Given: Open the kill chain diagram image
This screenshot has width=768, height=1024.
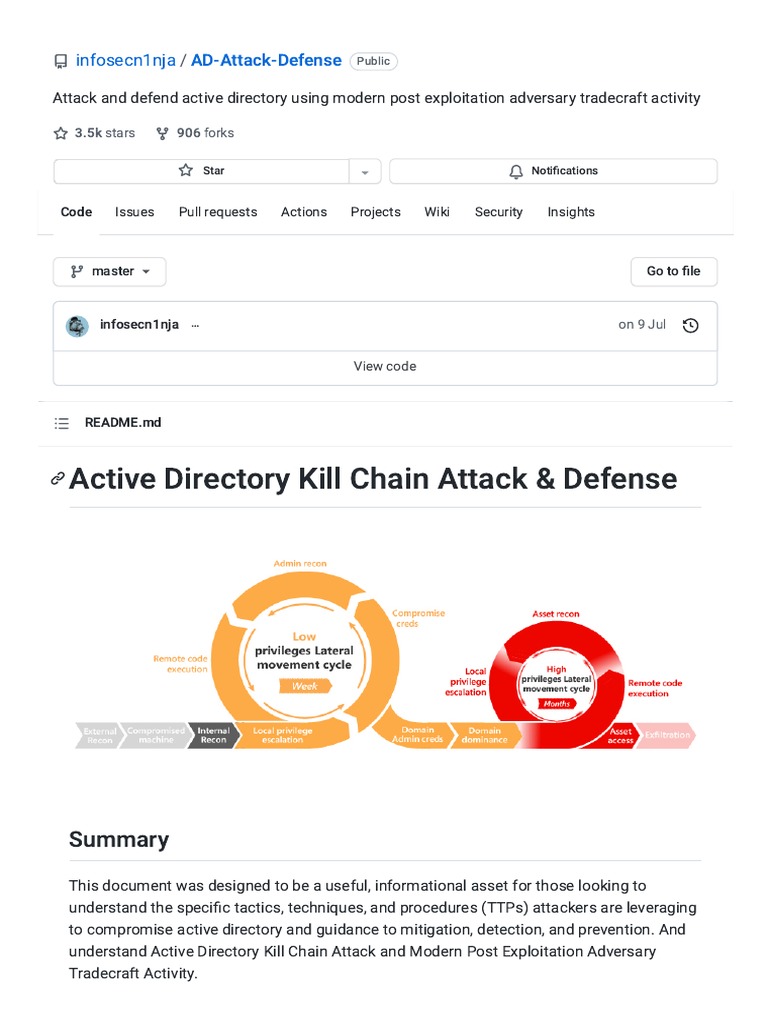Looking at the screenshot, I should point(385,653).
